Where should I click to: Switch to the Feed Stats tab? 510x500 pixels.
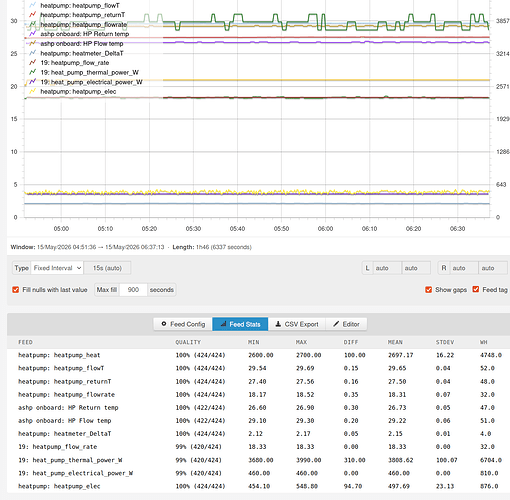point(240,324)
